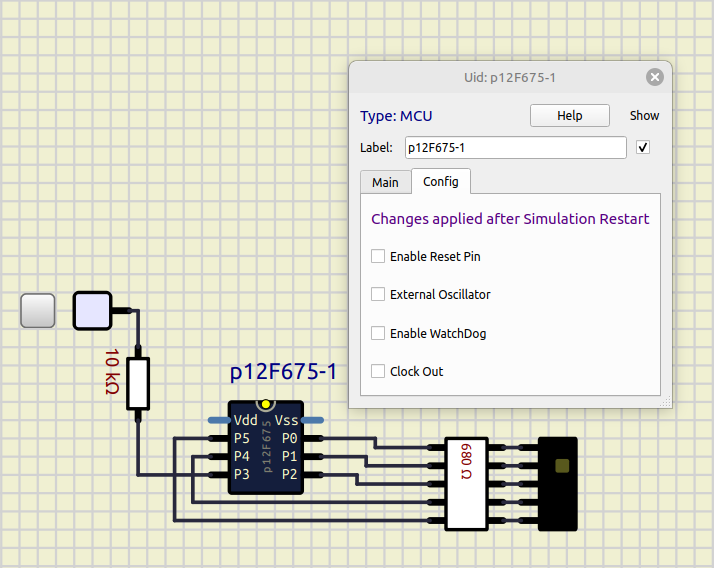Click the gray push button component

pyautogui.click(x=38, y=311)
